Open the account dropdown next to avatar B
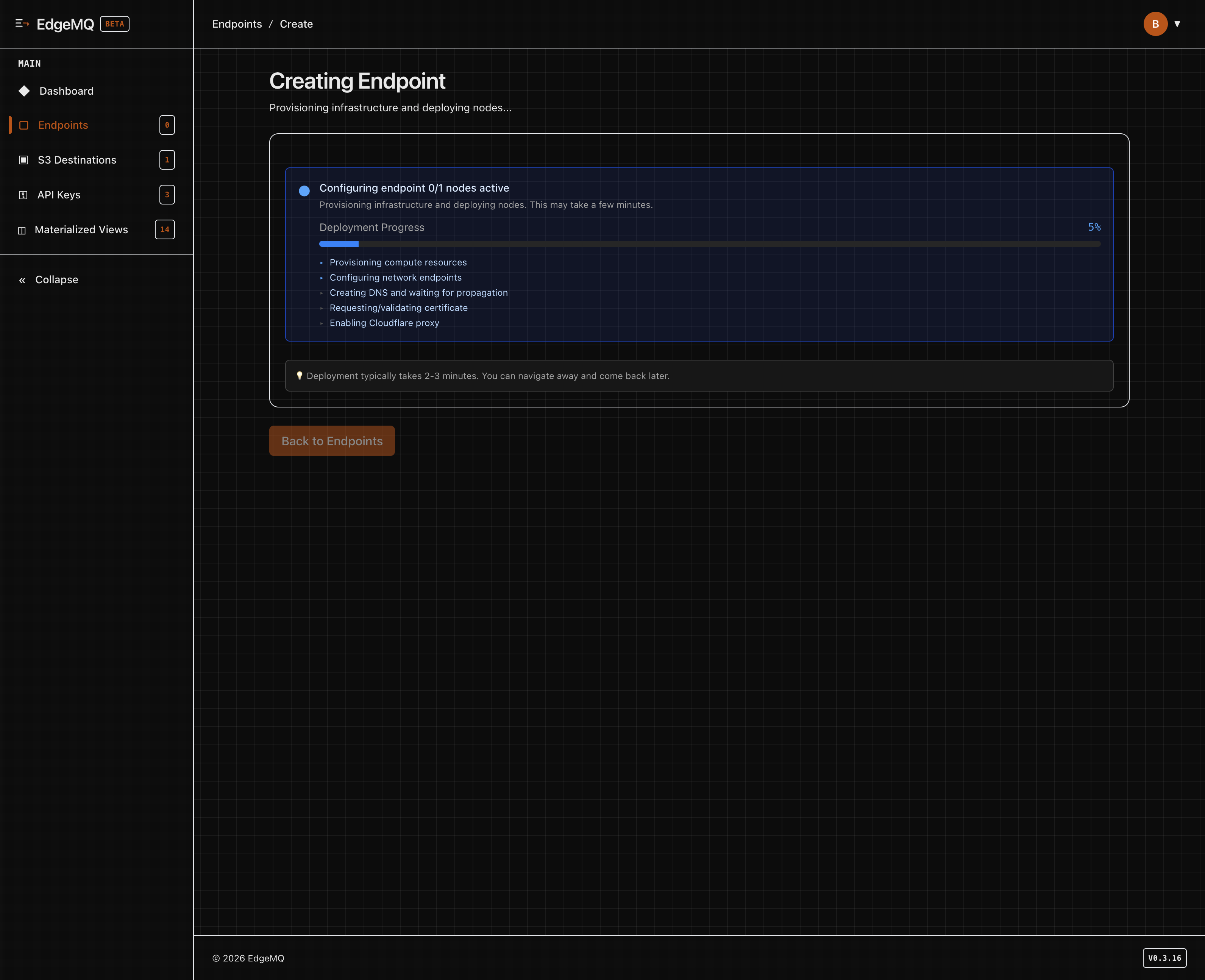Screen dimensions: 1205x980 pos(1178,24)
